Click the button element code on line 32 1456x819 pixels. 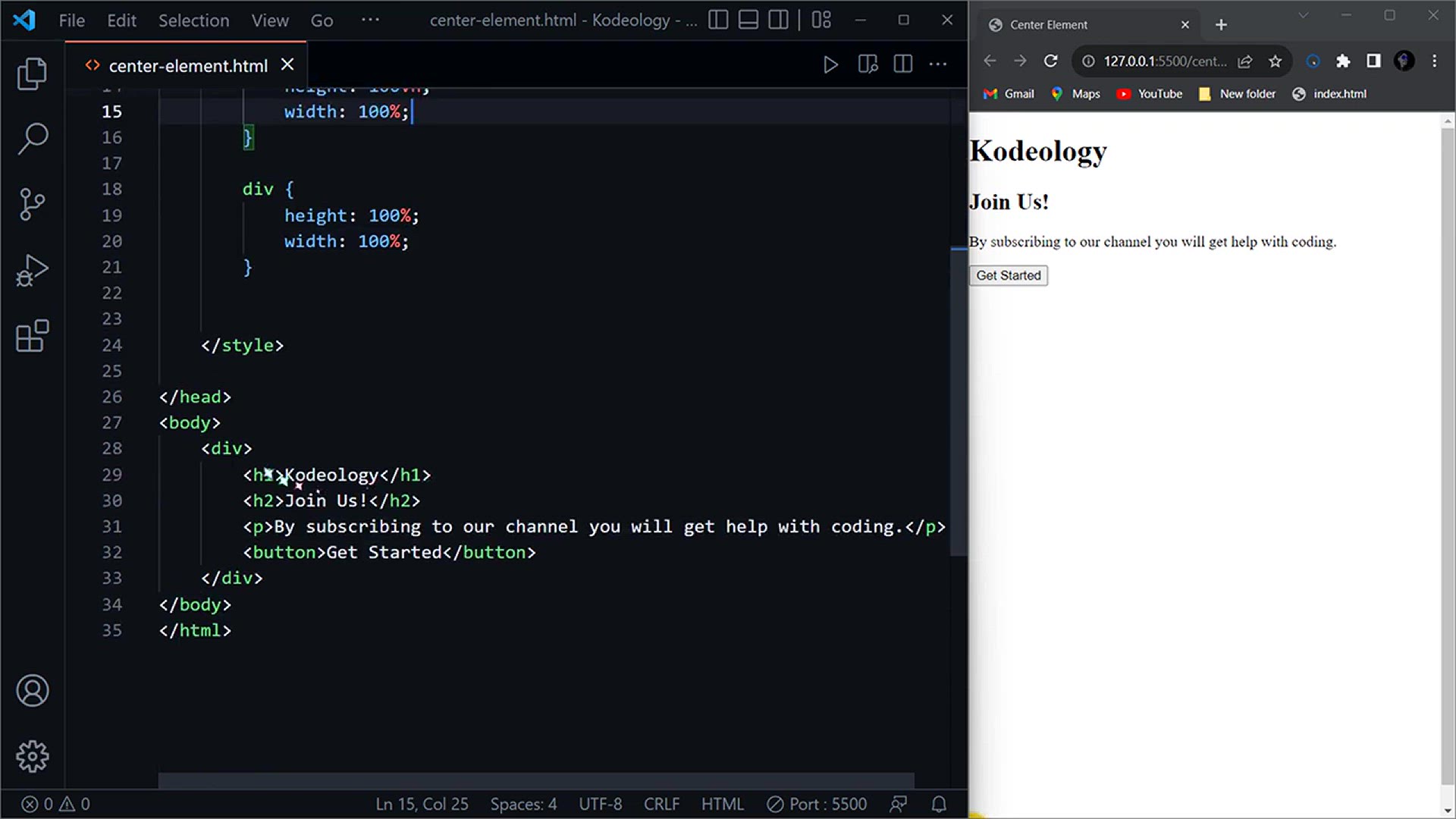[389, 552]
